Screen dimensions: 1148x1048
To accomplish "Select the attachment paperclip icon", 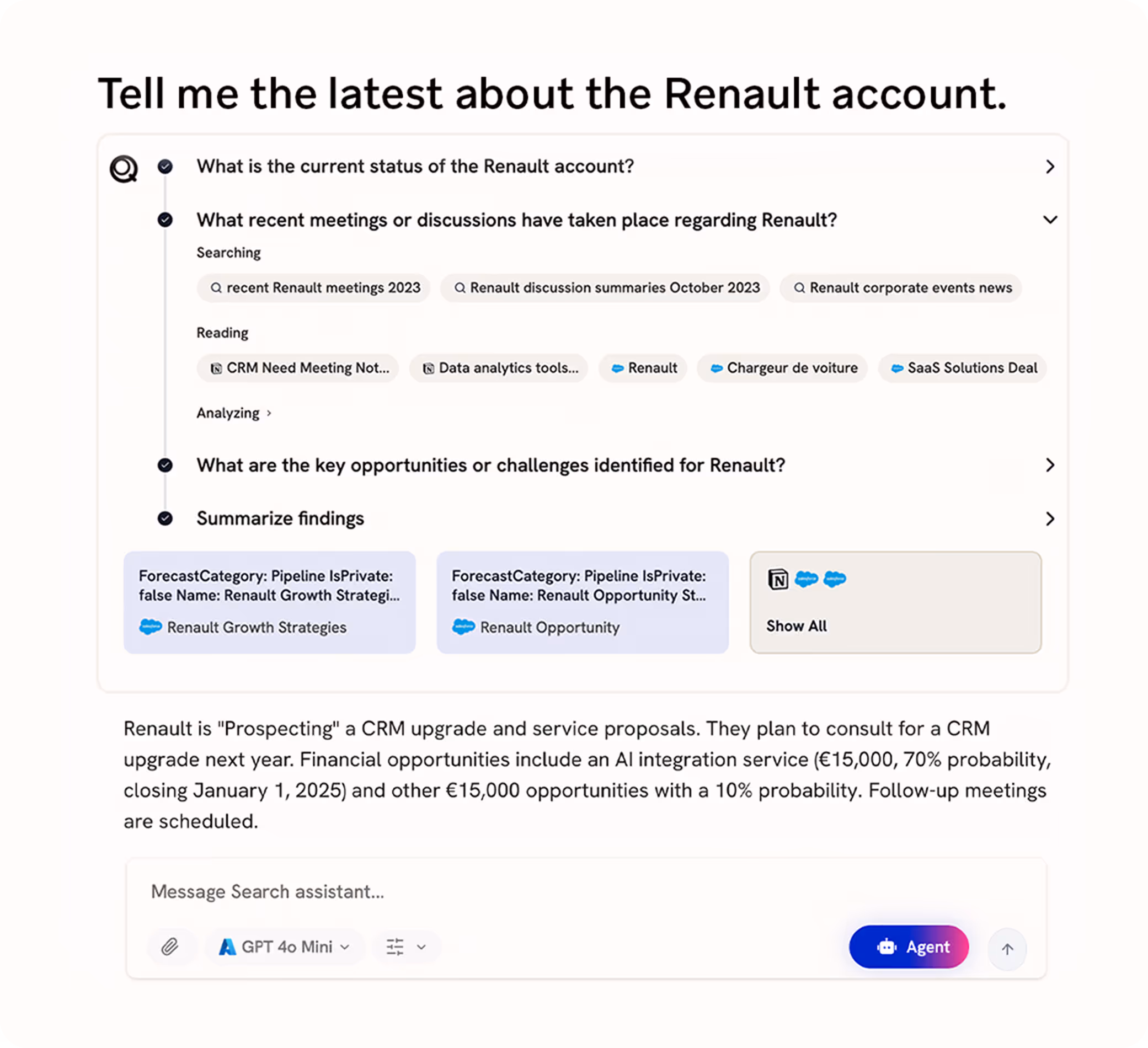I will click(171, 947).
